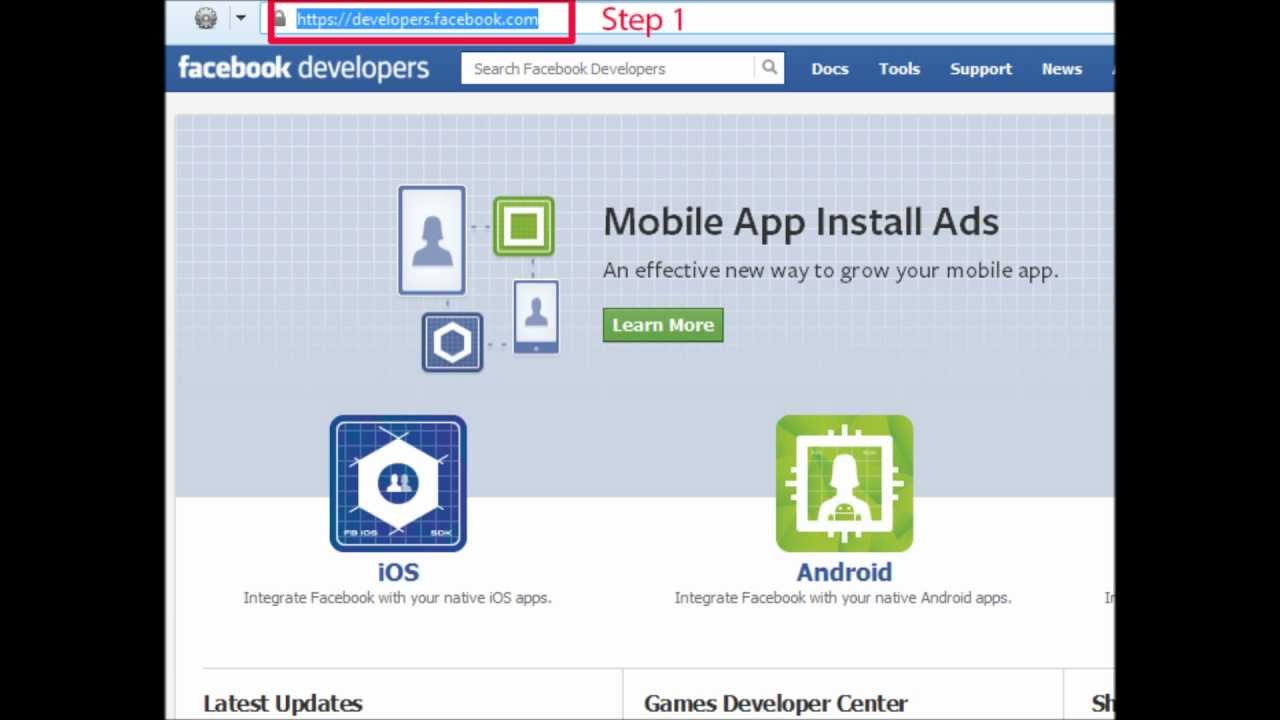Click the iOS SDK hexagon icon
1280x720 pixels.
[398, 483]
